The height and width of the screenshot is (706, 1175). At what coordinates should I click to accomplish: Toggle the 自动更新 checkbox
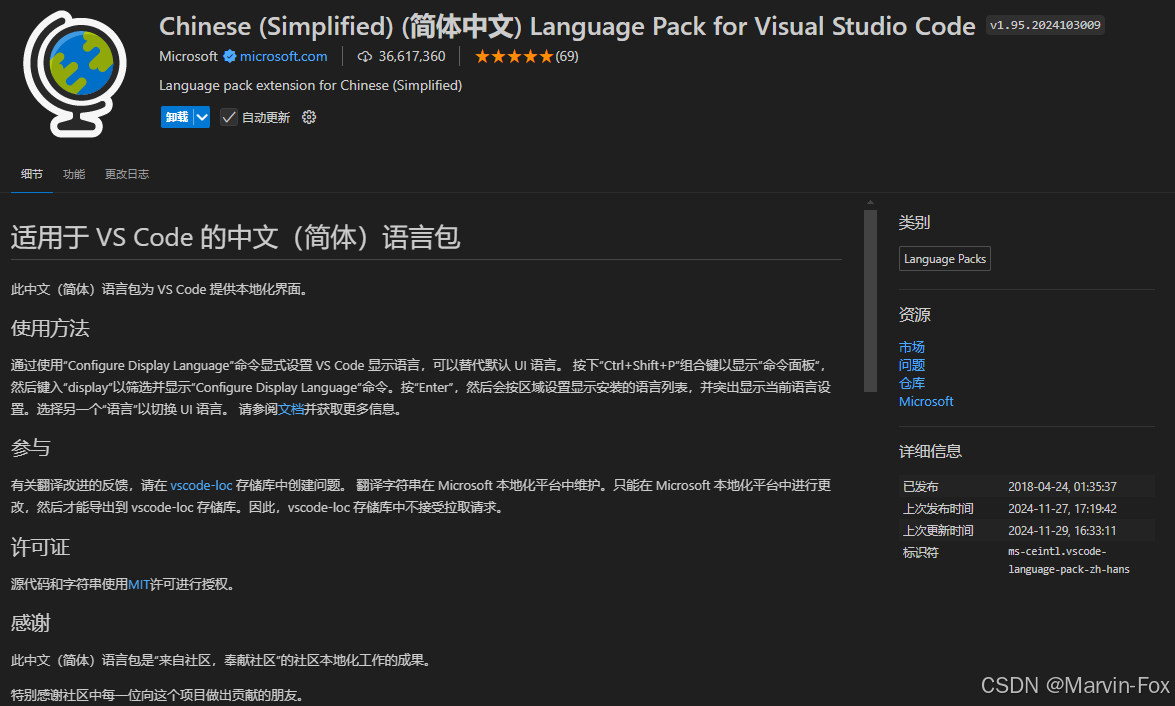point(229,117)
